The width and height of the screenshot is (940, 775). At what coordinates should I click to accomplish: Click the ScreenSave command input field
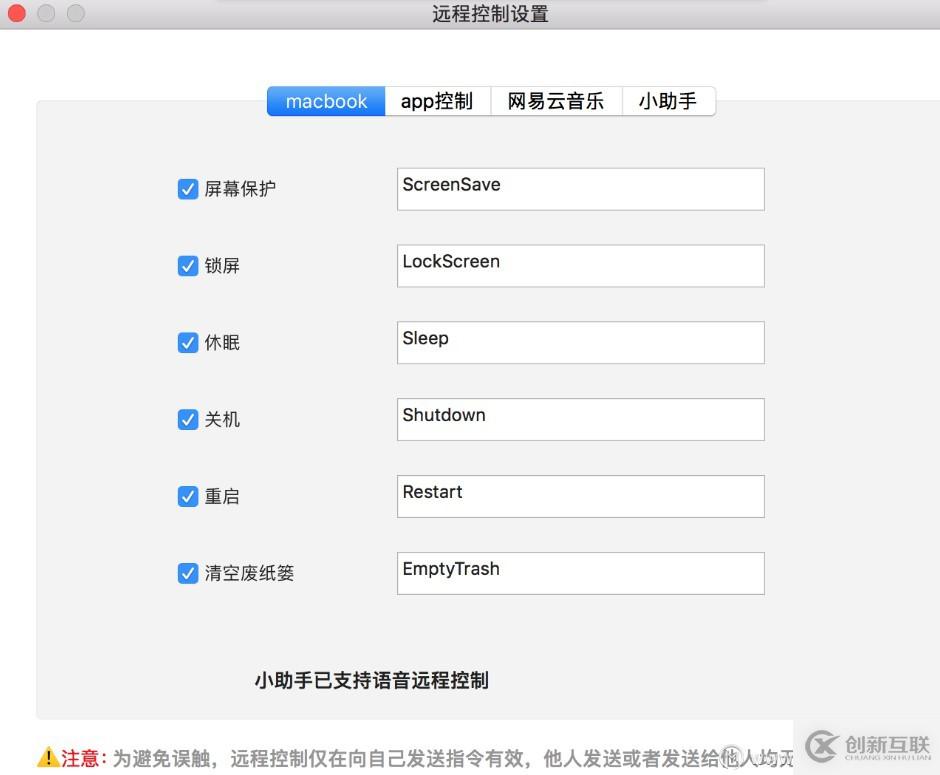pyautogui.click(x=580, y=188)
